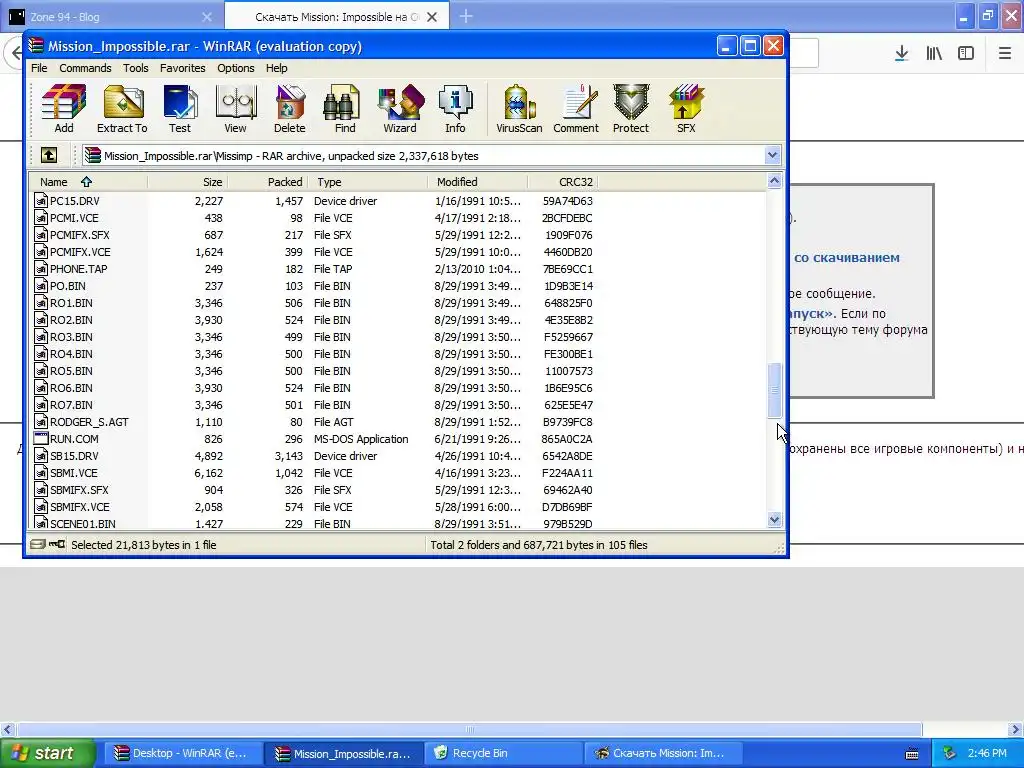Viewport: 1024px width, 768px height.
Task: Expand the archive path dropdown
Action: (x=772, y=155)
